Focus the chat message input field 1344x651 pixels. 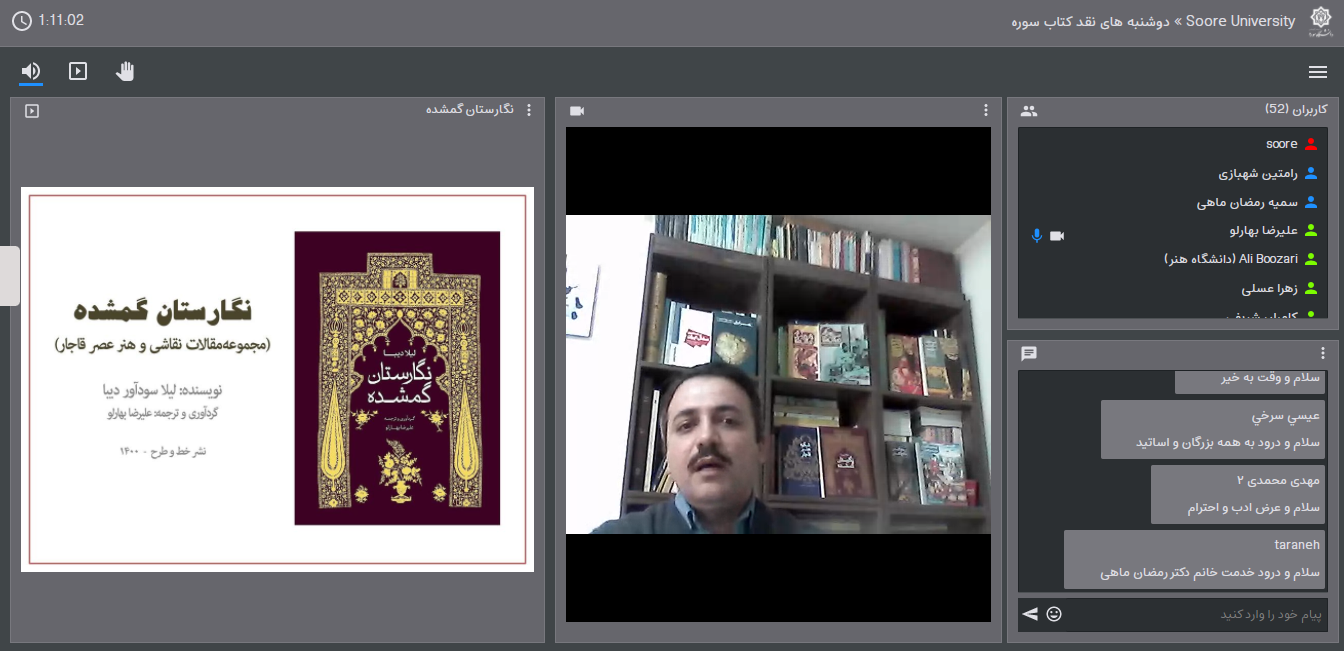[x=1195, y=614]
